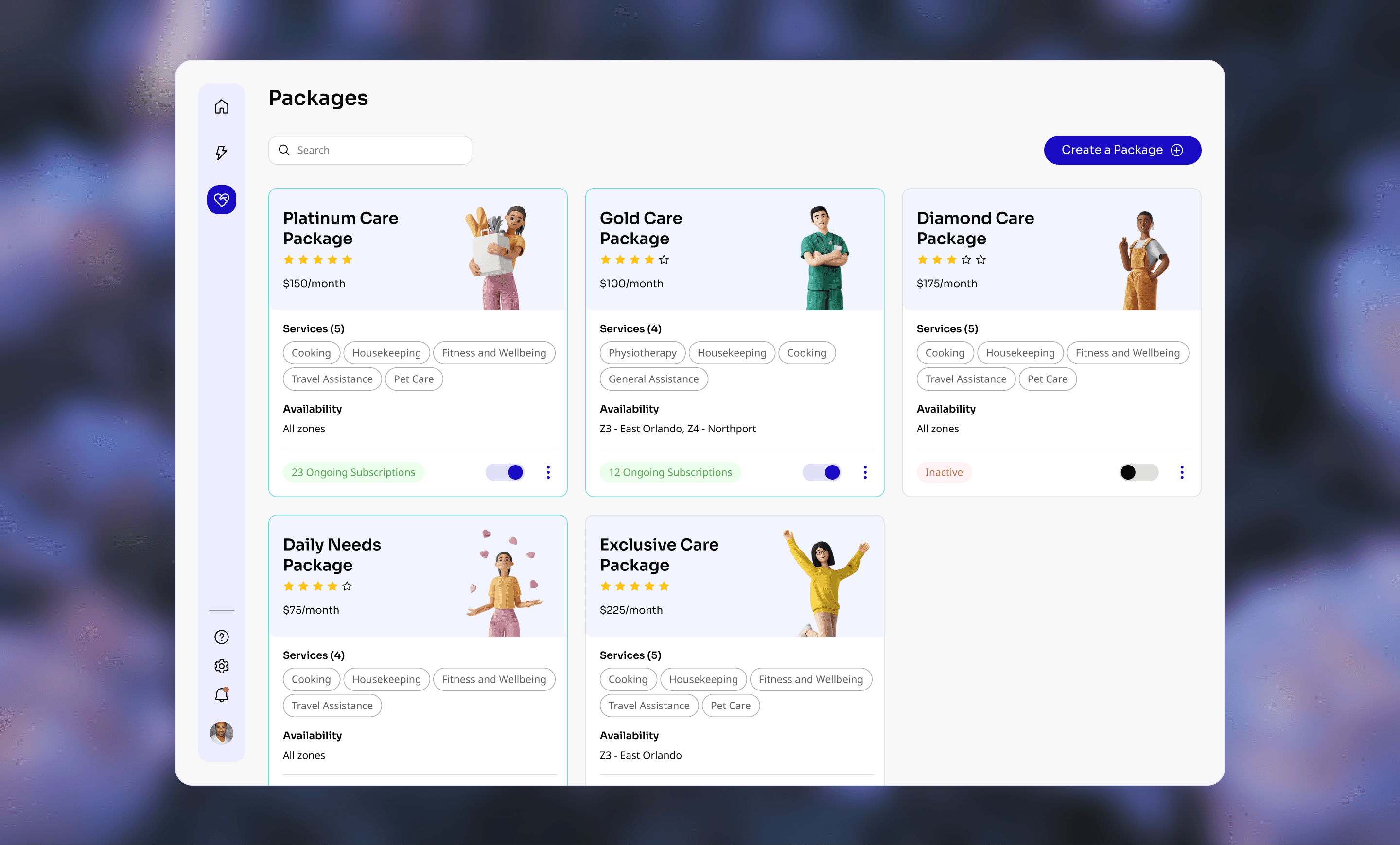Open the settings gear icon

(222, 666)
